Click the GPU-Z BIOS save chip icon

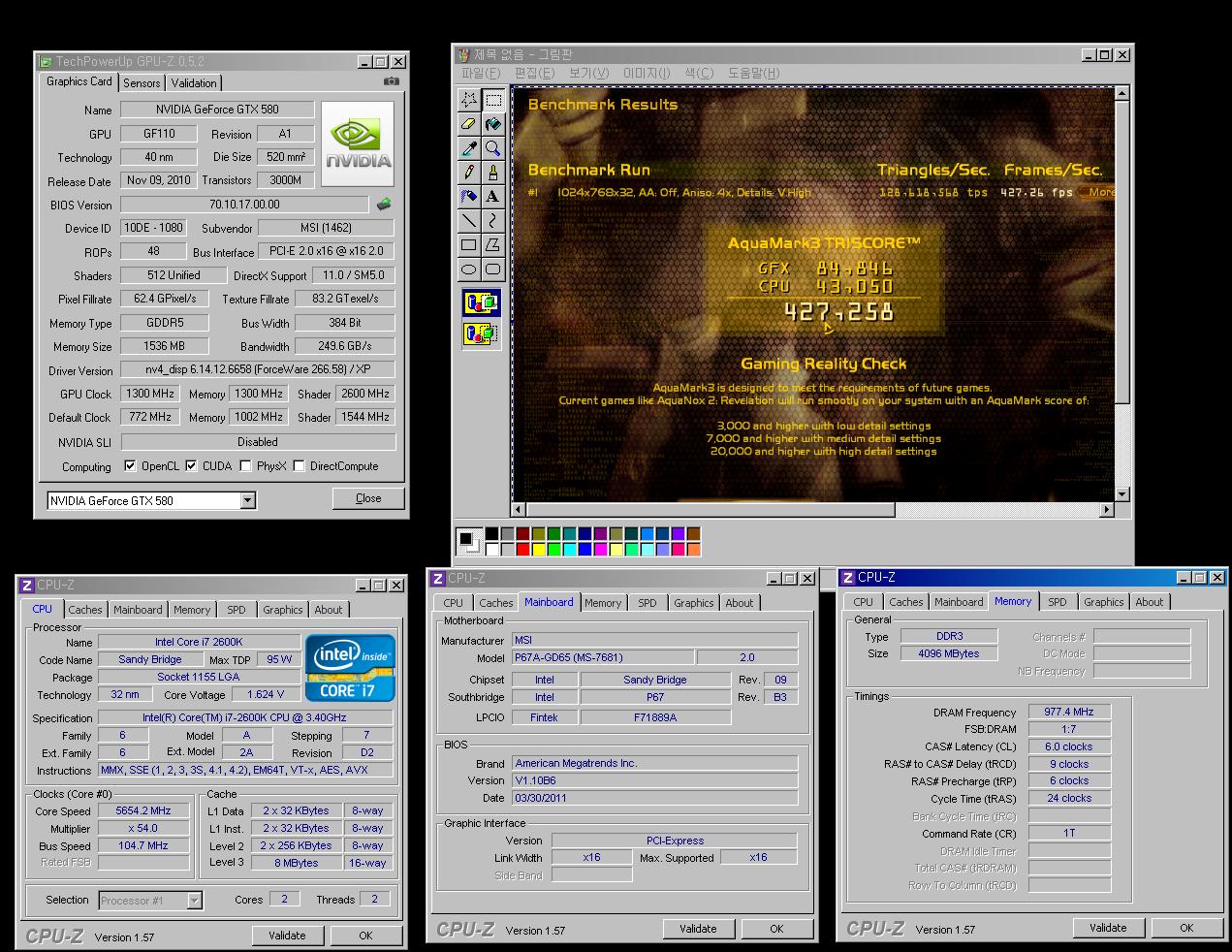pos(384,205)
